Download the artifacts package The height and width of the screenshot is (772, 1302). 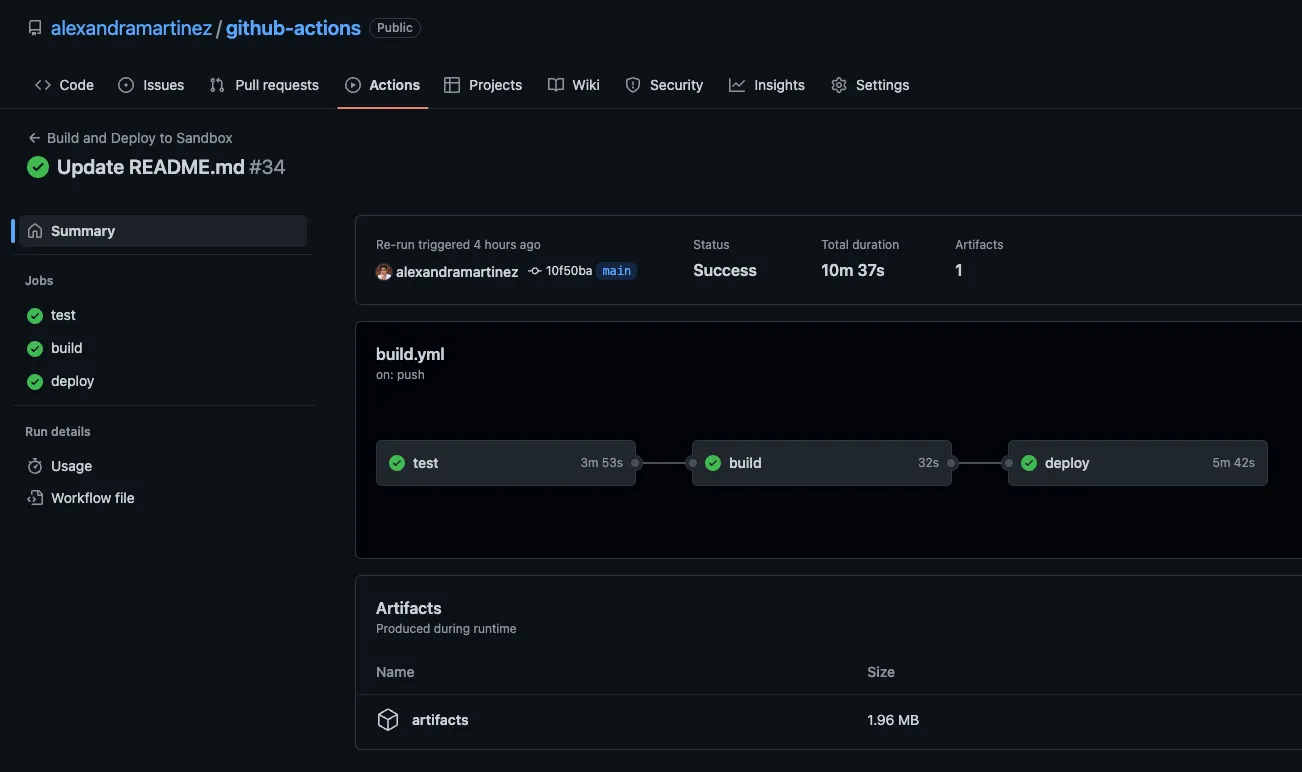pyautogui.click(x=440, y=720)
